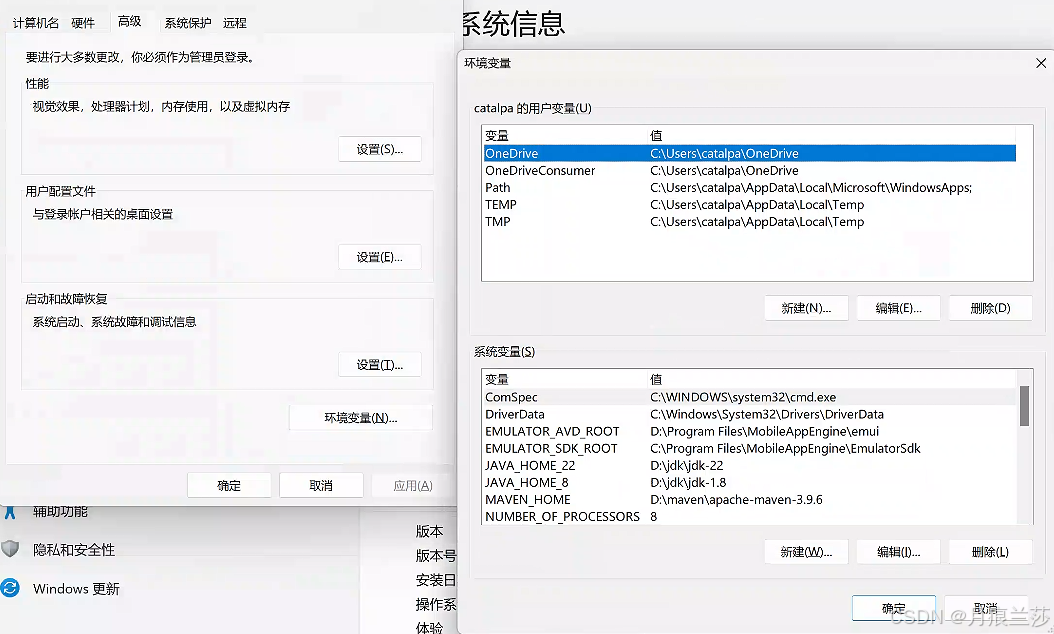Select the EMULATOR_AVD_ROOT variable row
The height and width of the screenshot is (634, 1054).
[x=749, y=432]
